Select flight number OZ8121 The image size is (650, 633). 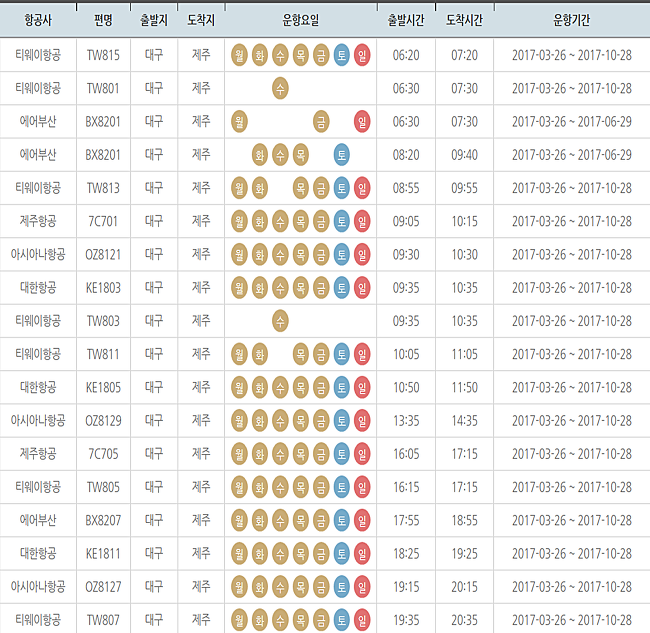pos(103,255)
